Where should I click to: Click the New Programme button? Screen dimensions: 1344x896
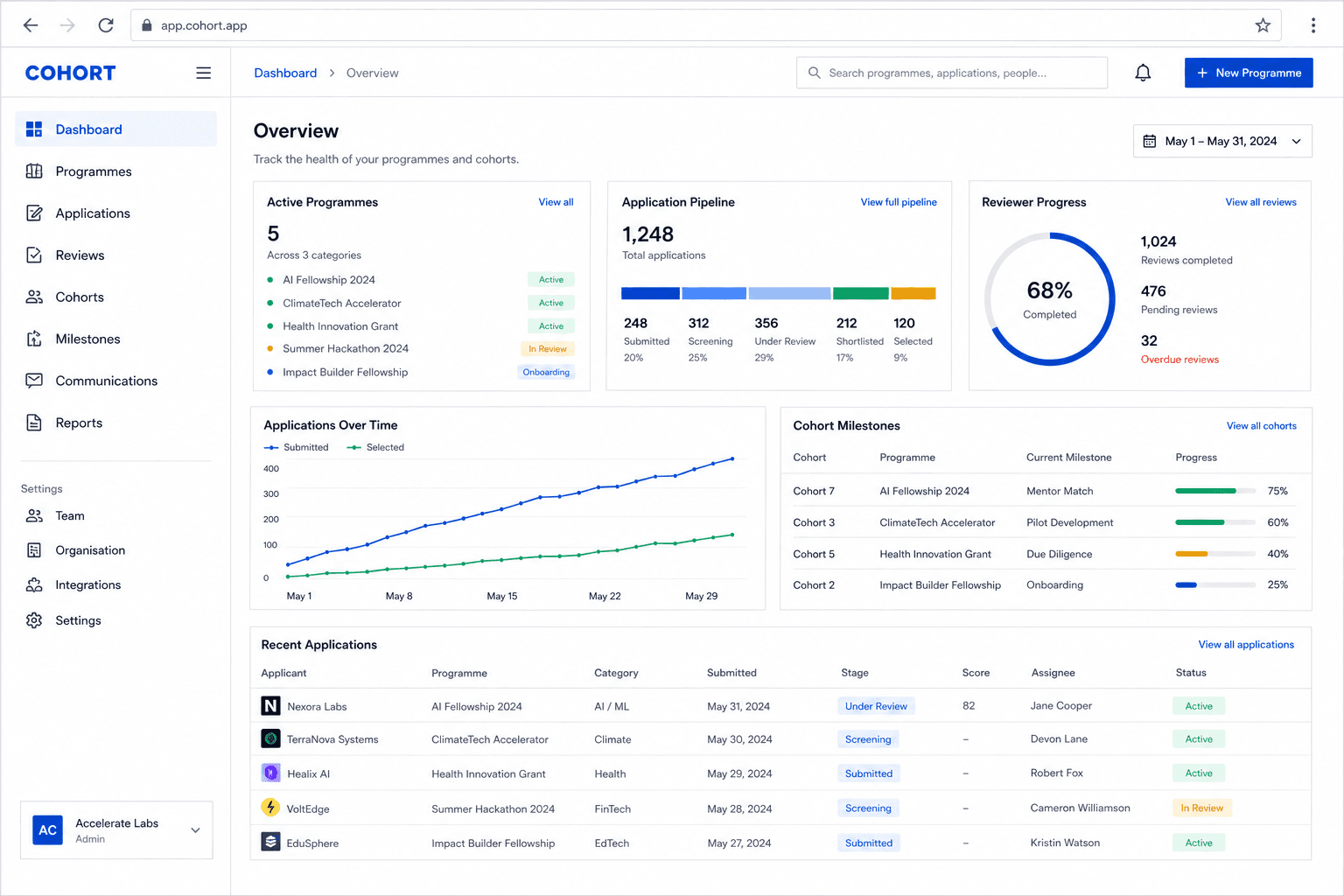click(1249, 73)
